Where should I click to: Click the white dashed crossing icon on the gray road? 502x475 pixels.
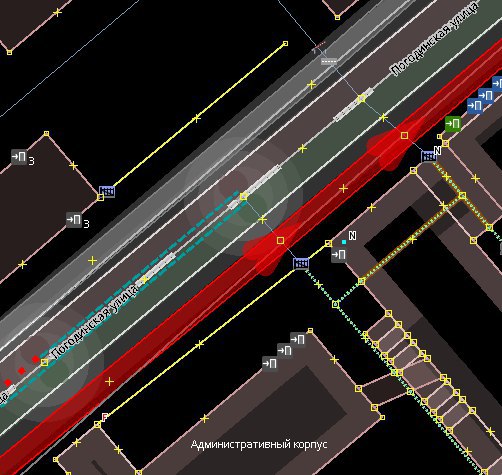(329, 62)
